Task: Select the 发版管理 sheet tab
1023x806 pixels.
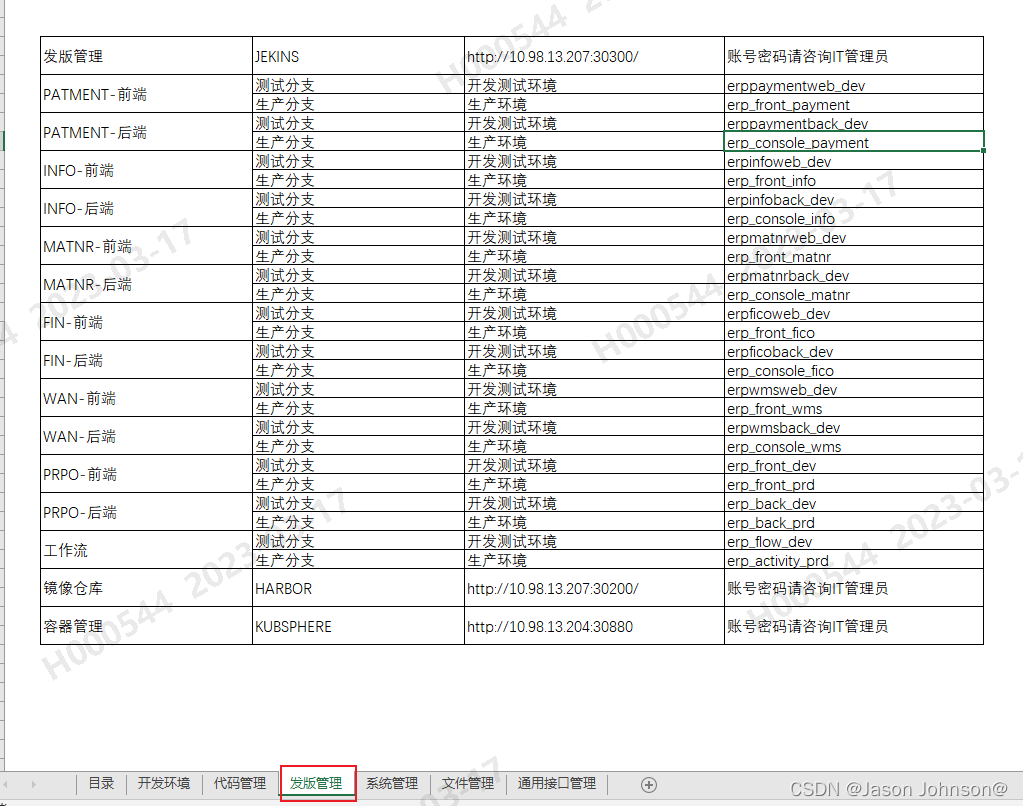Action: [x=316, y=783]
